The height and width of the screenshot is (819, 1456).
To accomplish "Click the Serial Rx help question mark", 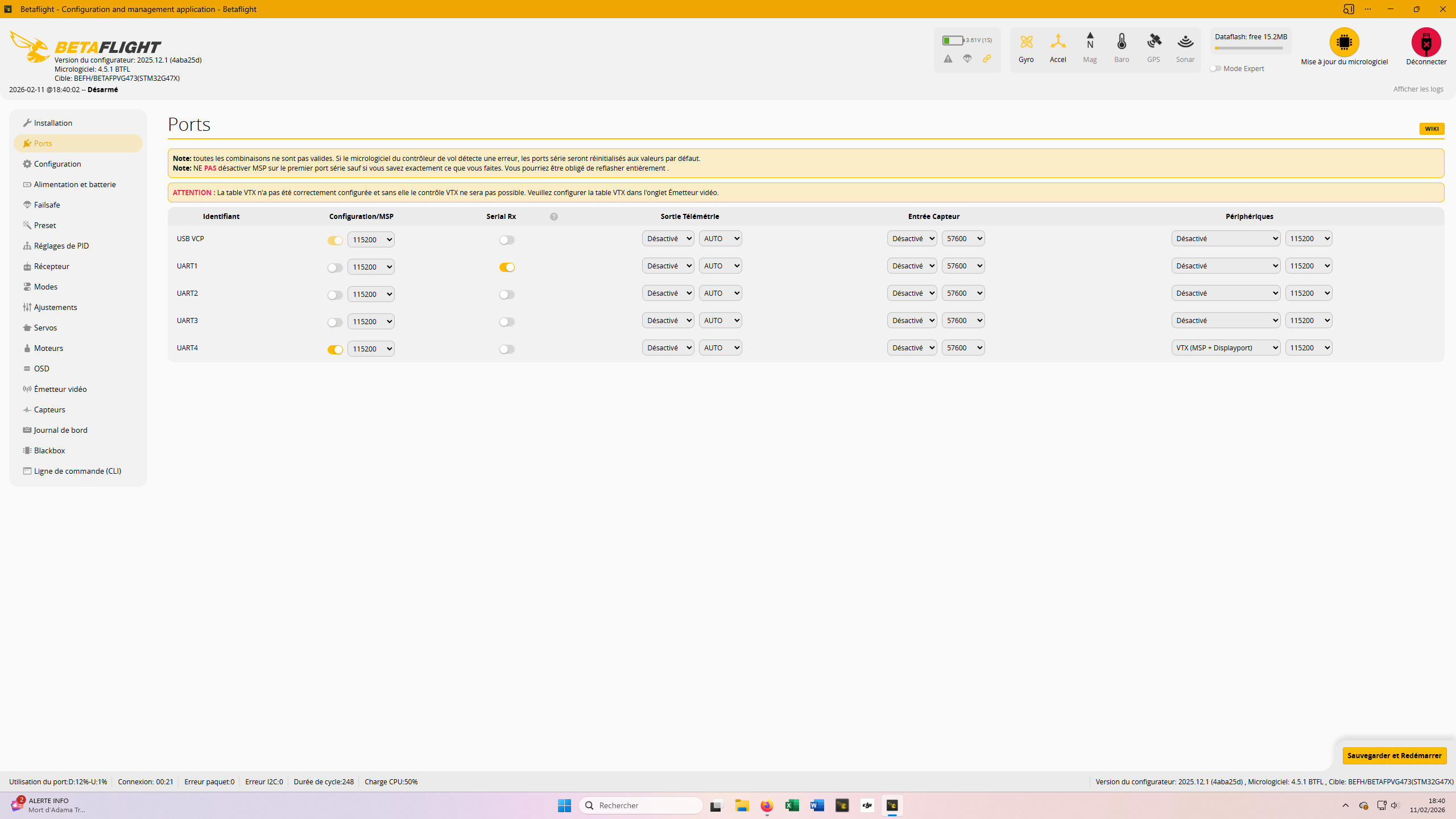I will (x=554, y=217).
